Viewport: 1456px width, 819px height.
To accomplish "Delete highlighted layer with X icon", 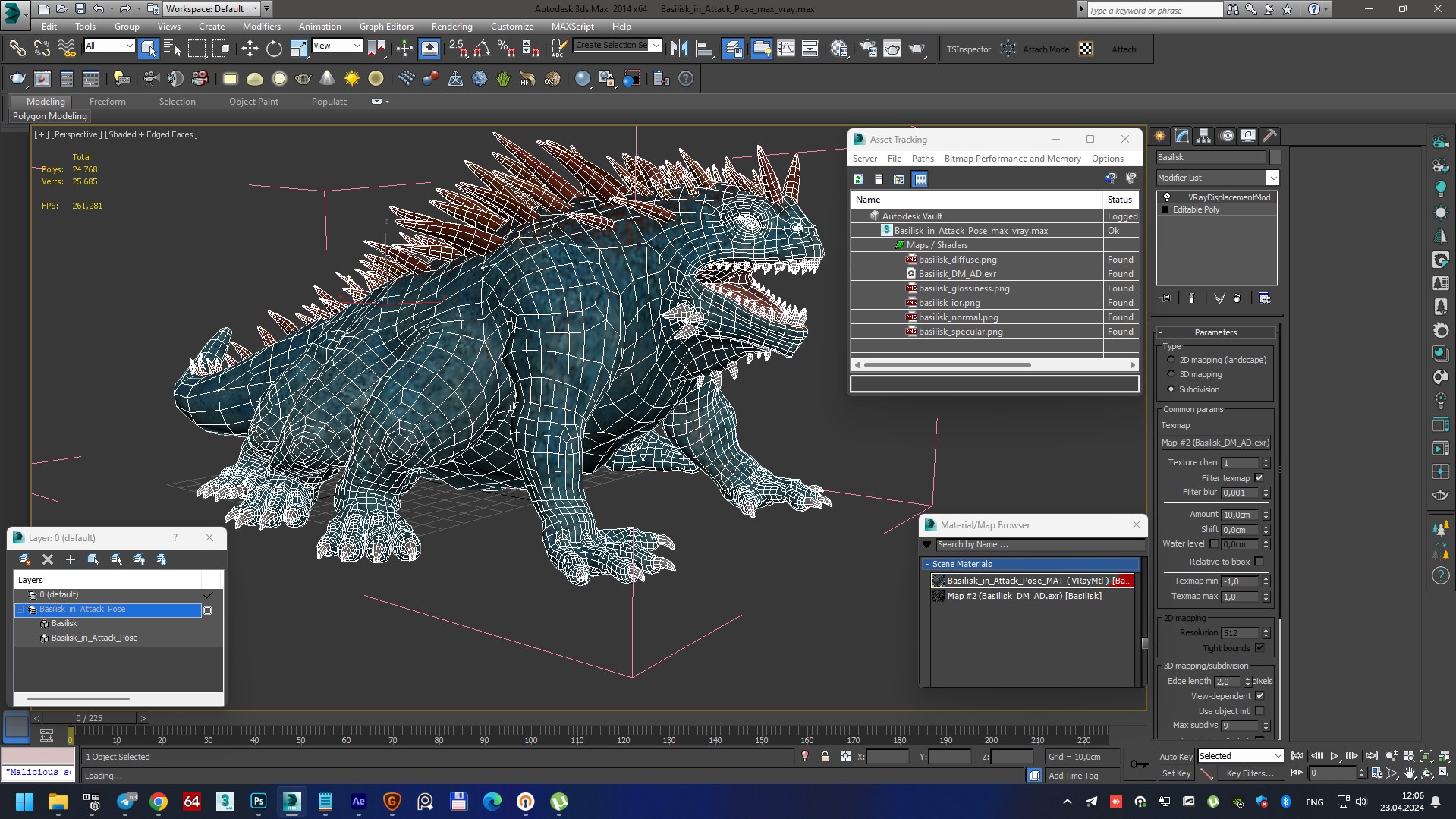I will click(x=48, y=559).
